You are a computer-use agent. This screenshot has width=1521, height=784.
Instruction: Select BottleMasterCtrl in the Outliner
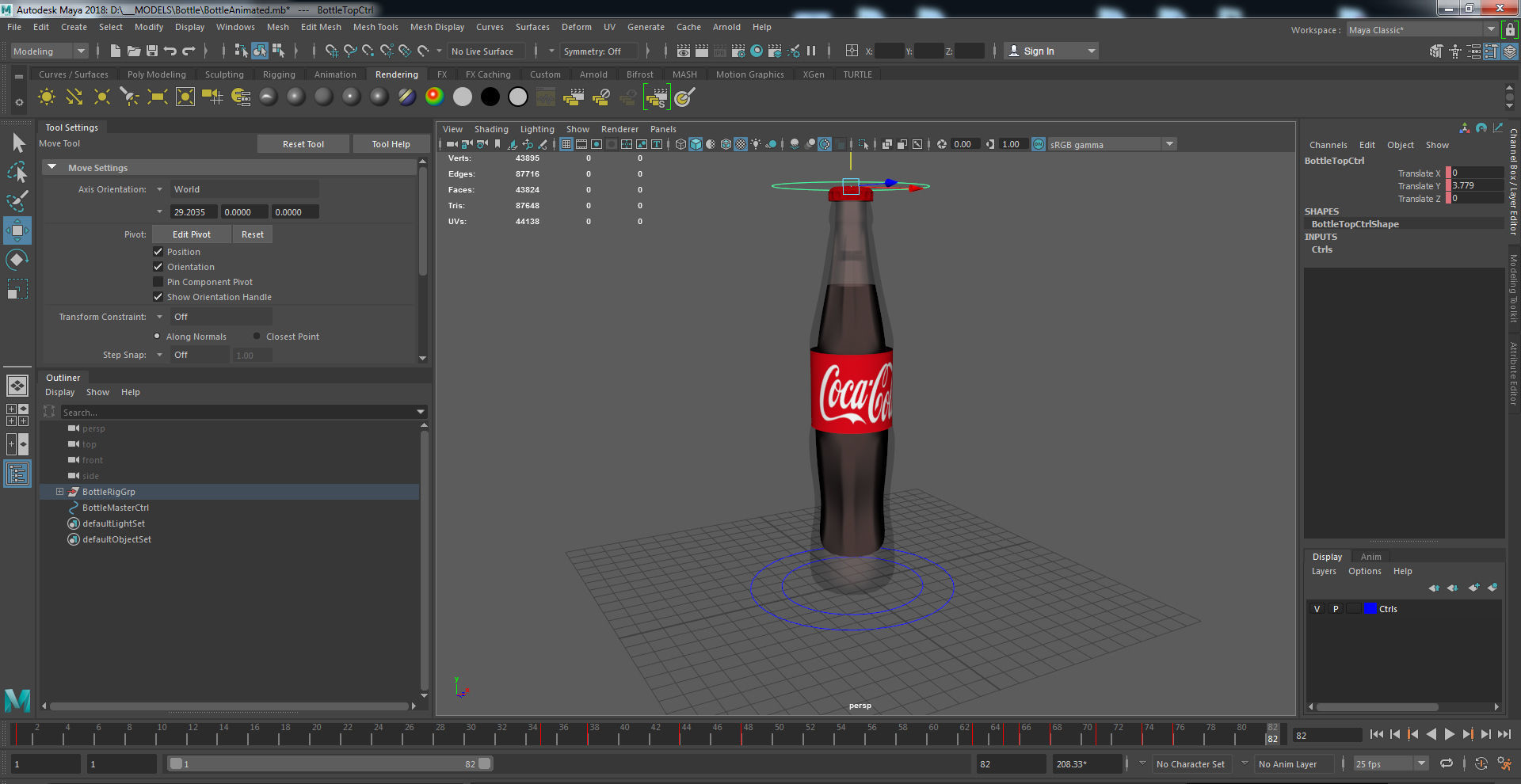click(x=116, y=508)
